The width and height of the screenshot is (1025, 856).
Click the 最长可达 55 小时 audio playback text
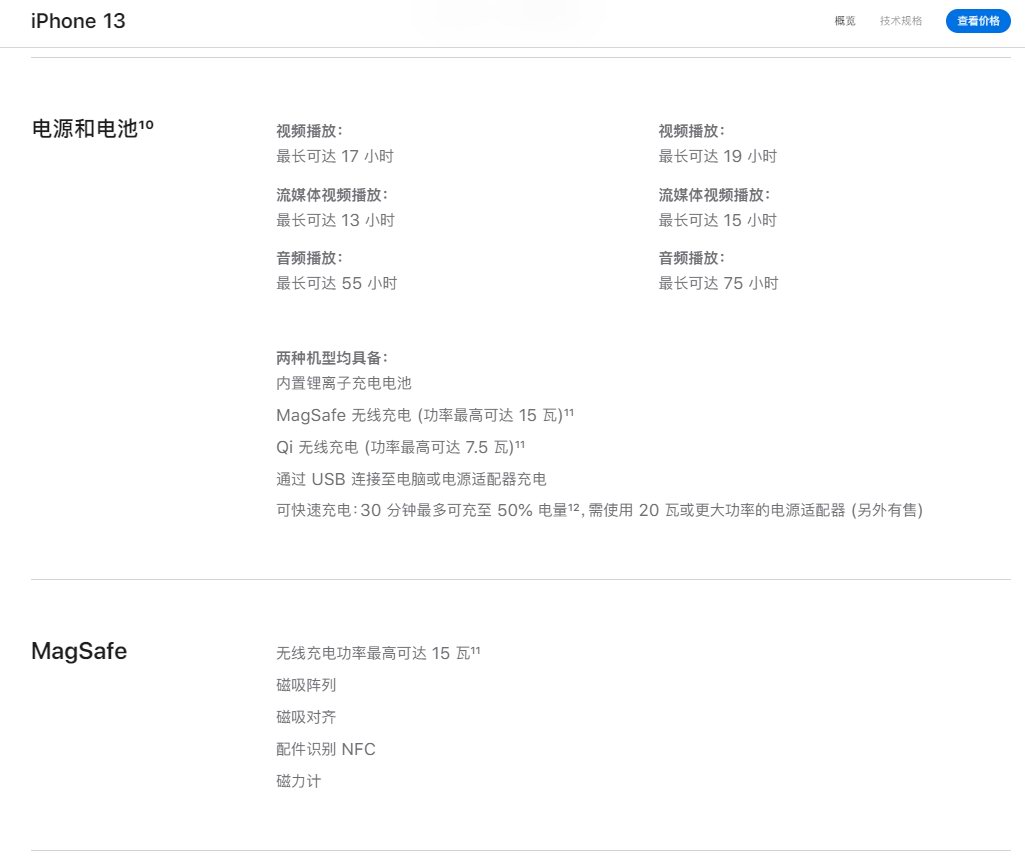[336, 283]
